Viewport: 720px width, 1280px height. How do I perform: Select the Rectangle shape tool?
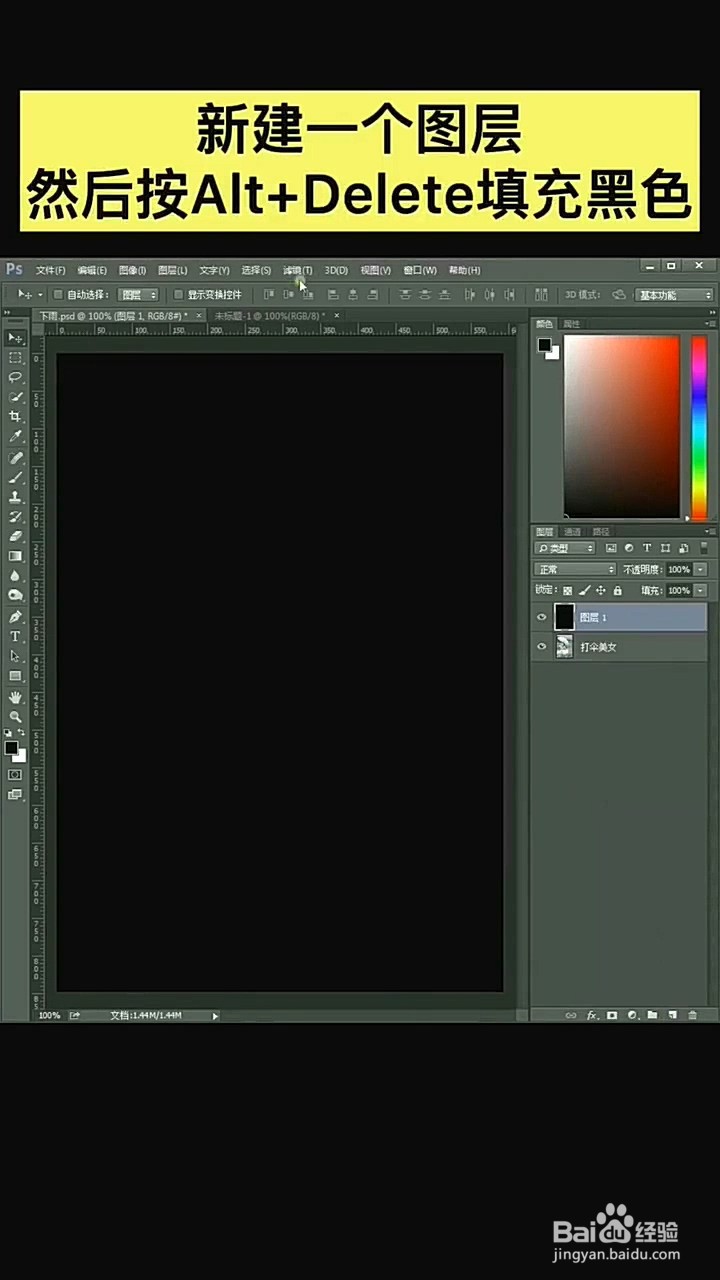(x=15, y=676)
